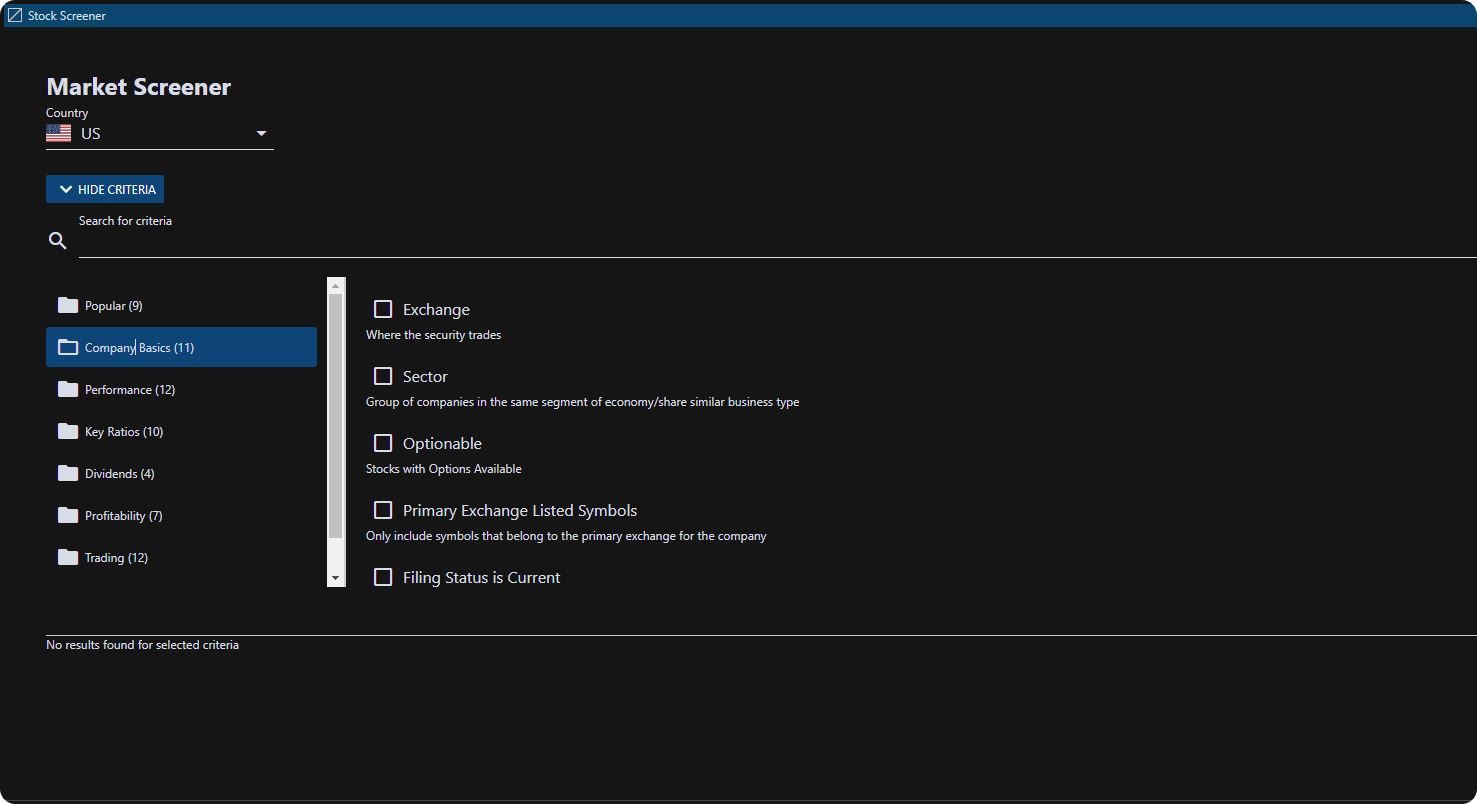Click the US flag icon
Image resolution: width=1477 pixels, height=804 pixels.
tap(59, 133)
